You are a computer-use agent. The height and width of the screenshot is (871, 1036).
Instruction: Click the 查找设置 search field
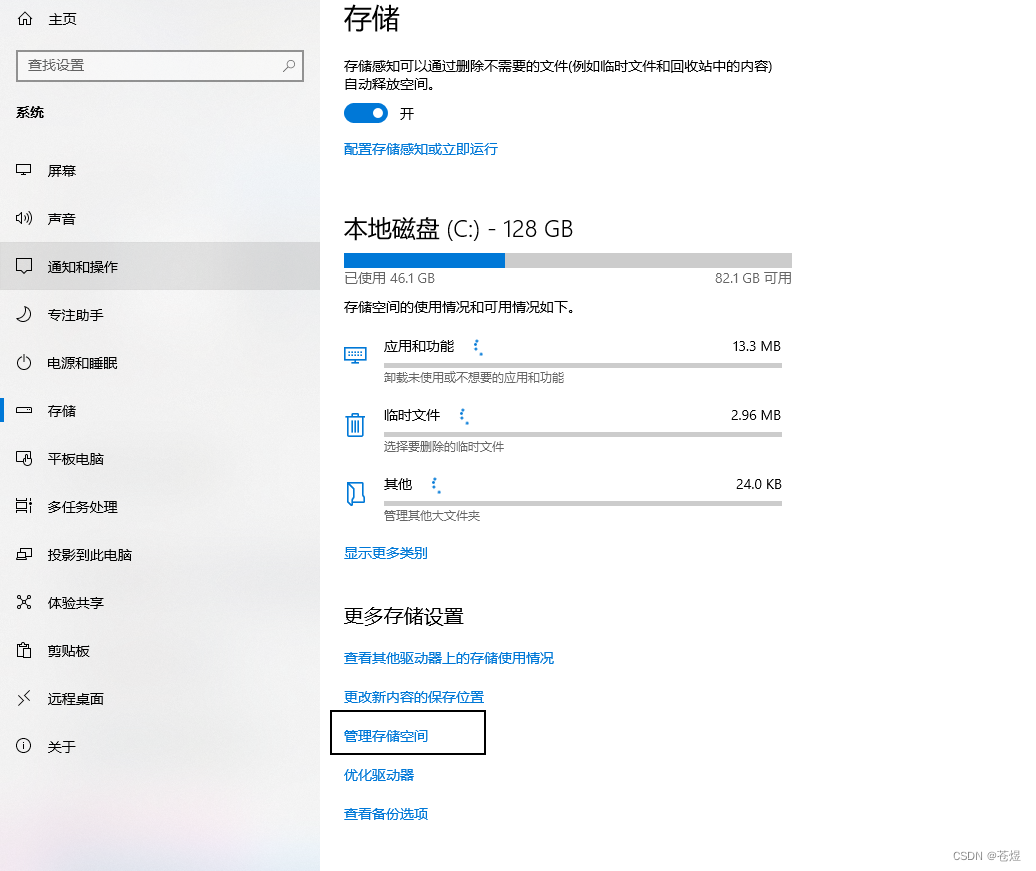point(160,65)
